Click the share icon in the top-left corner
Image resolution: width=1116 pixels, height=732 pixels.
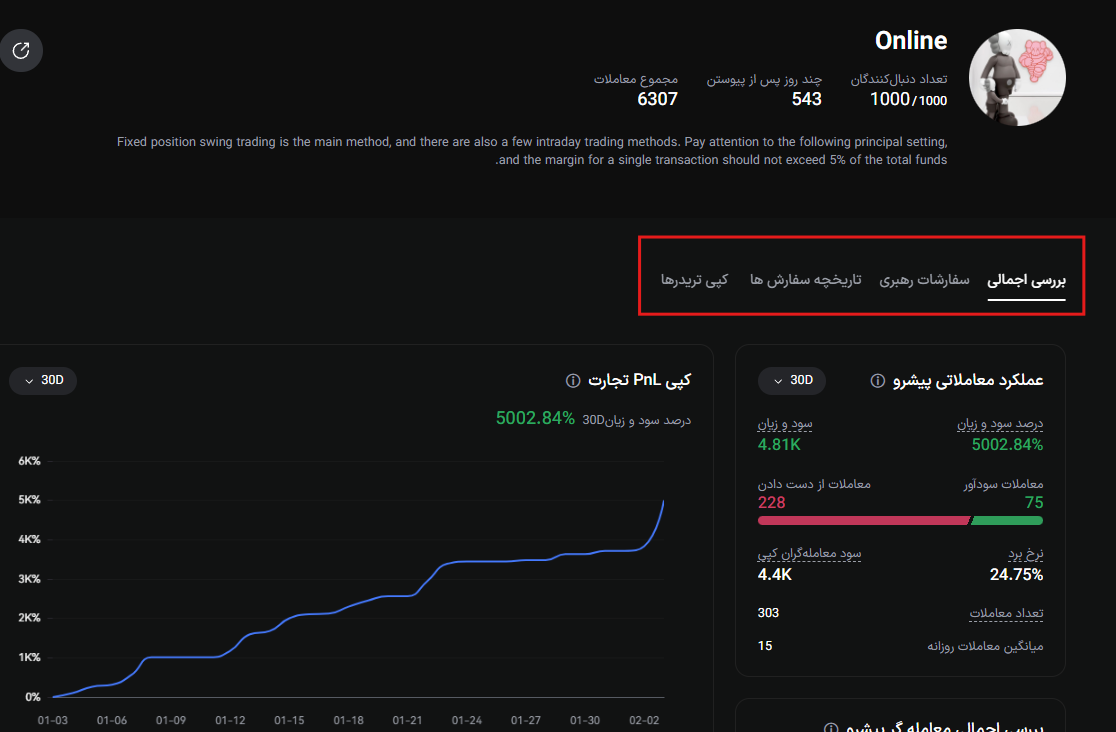pyautogui.click(x=21, y=50)
